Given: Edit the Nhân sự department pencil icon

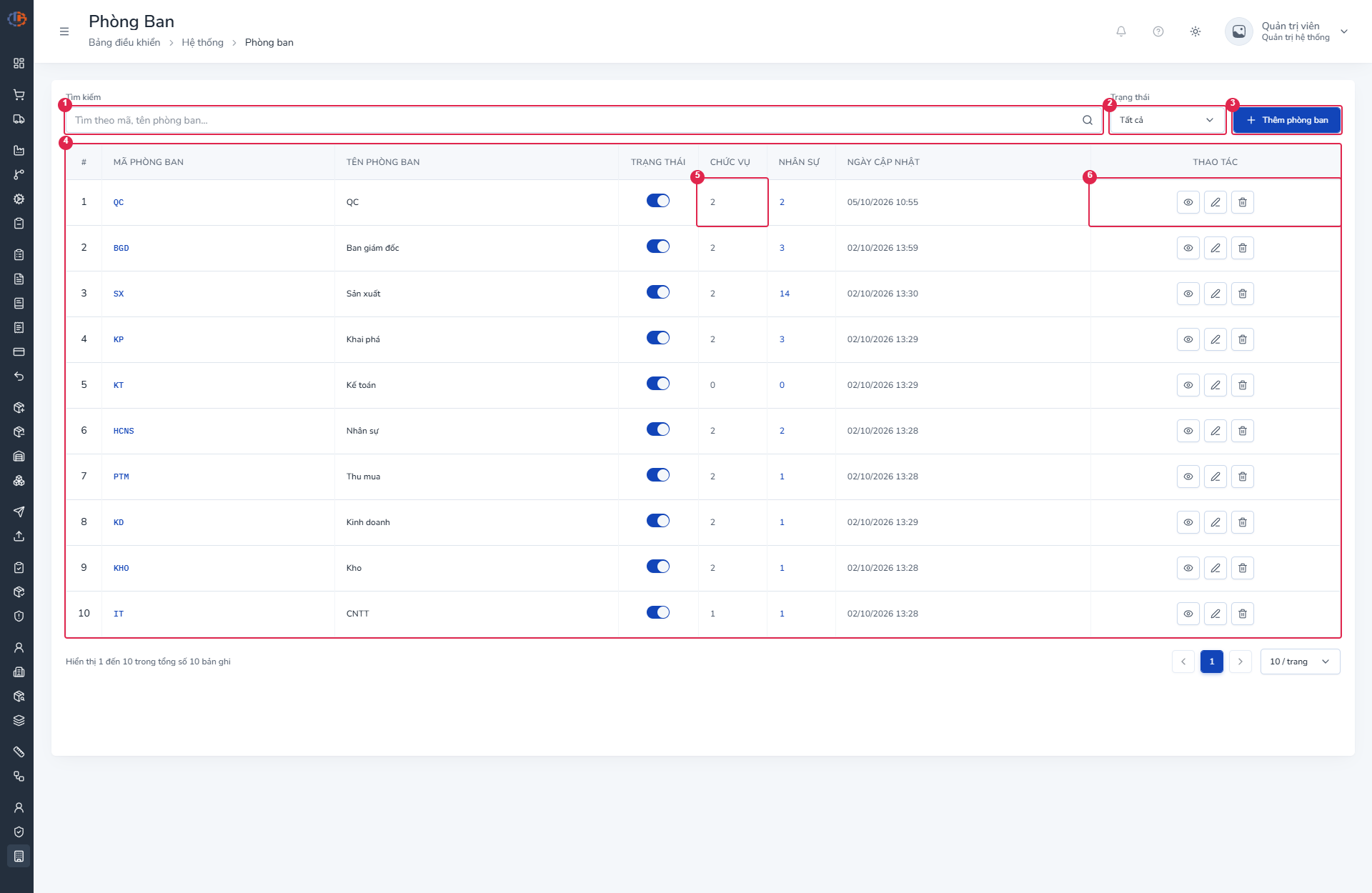Looking at the screenshot, I should coord(1216,431).
